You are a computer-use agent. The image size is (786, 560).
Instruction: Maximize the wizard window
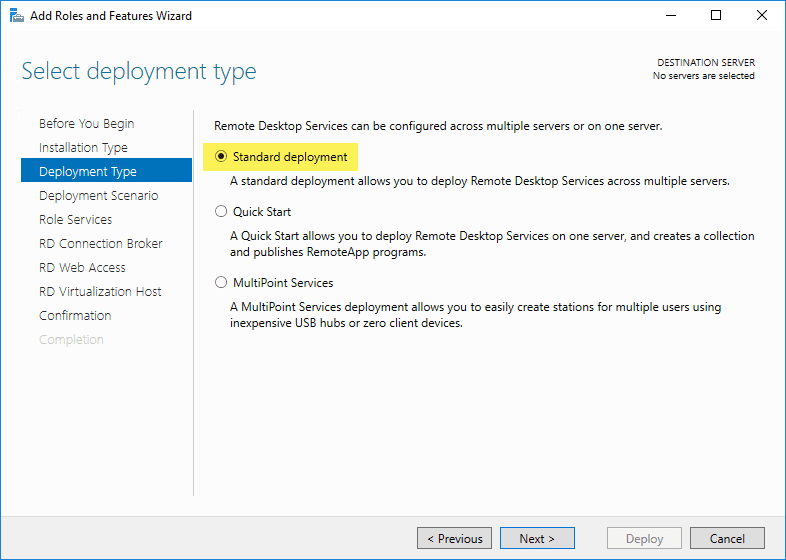click(716, 15)
